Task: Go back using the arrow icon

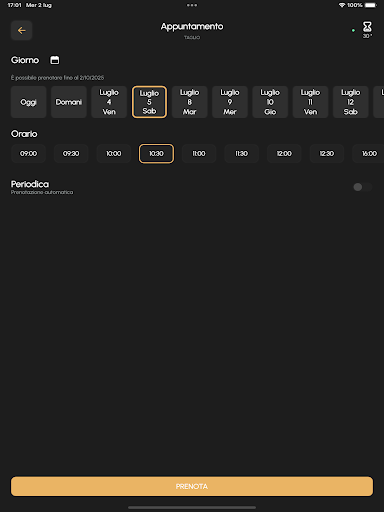Action: click(x=22, y=30)
